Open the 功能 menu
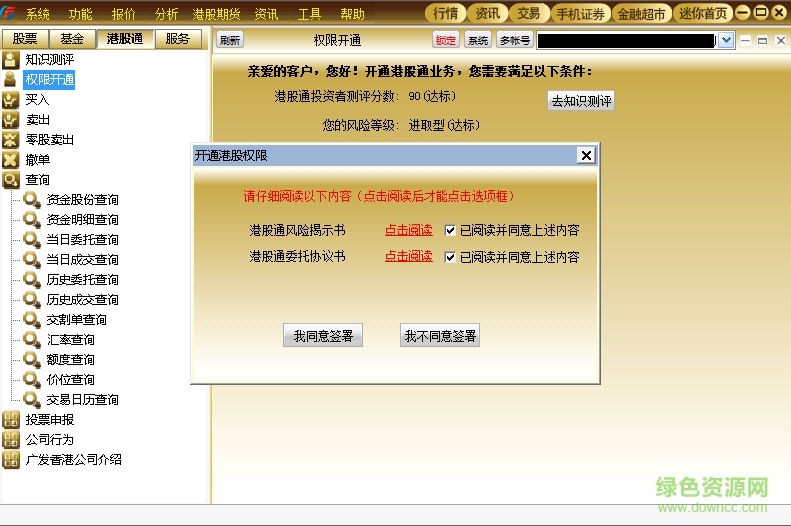This screenshot has width=791, height=526. [81, 14]
